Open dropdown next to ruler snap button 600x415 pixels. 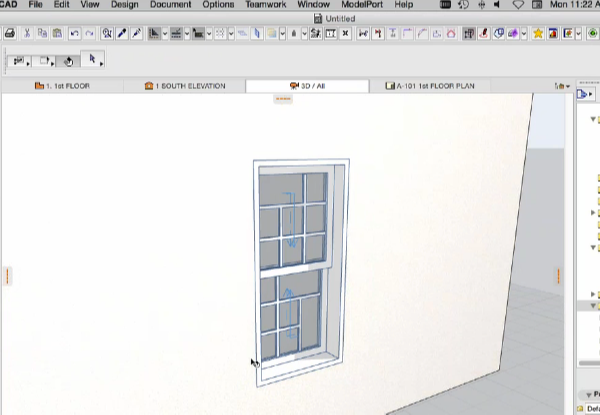(x=187, y=34)
